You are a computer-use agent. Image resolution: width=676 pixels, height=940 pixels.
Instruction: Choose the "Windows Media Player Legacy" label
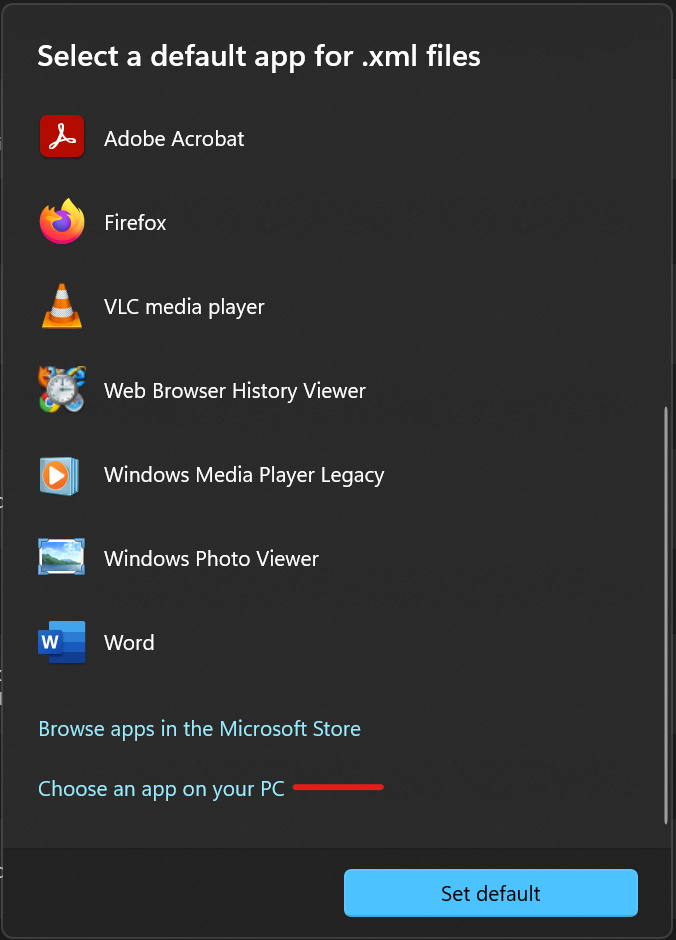point(244,475)
